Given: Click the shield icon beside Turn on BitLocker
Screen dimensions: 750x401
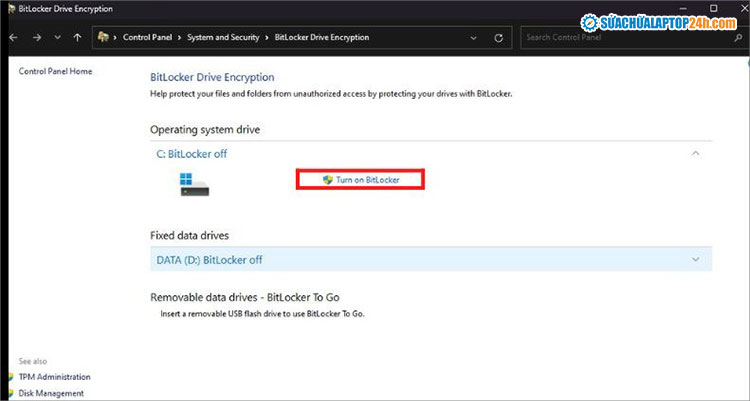Looking at the screenshot, I should [x=328, y=180].
